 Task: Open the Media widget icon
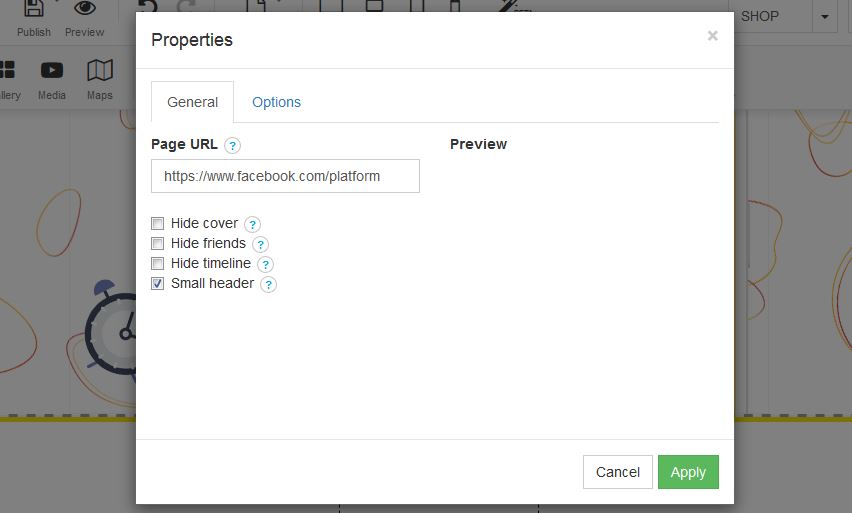[52, 70]
